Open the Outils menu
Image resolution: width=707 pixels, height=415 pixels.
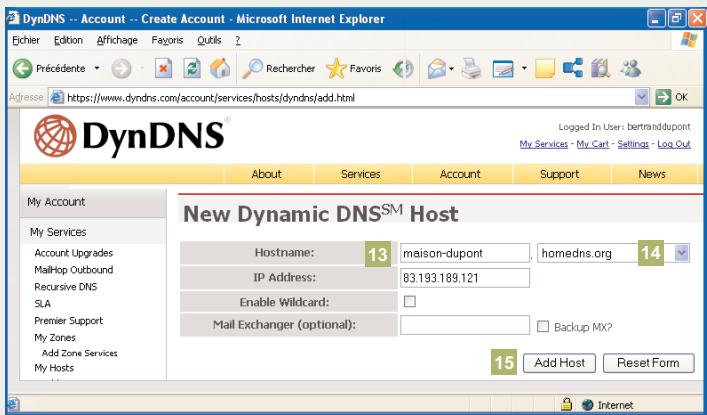tap(209, 40)
